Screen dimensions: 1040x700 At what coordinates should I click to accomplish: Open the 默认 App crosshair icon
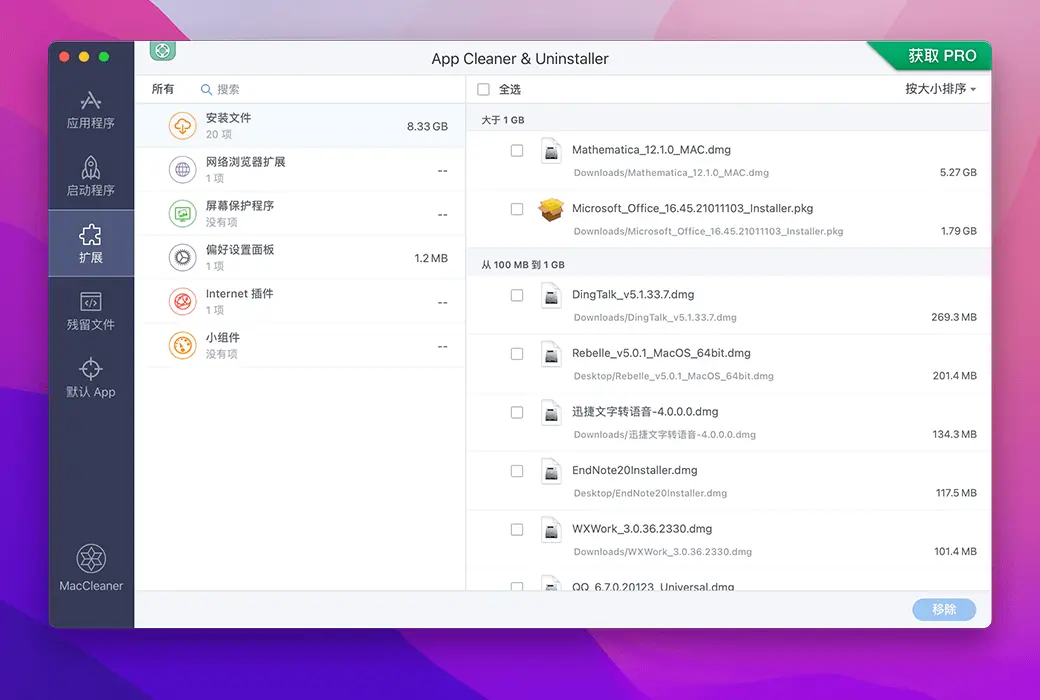(x=91, y=369)
